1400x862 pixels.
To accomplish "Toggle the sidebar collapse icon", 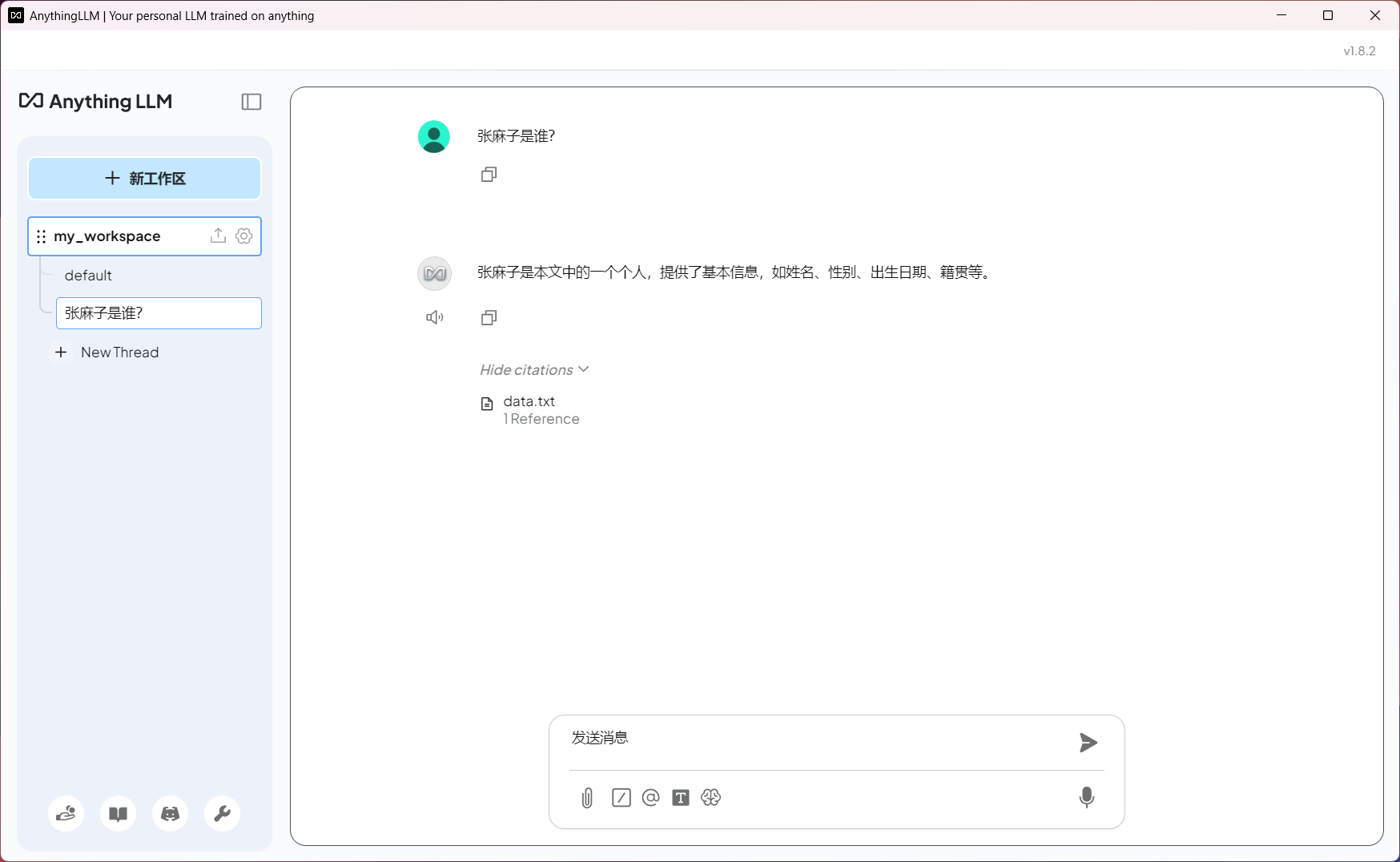I will [x=251, y=102].
